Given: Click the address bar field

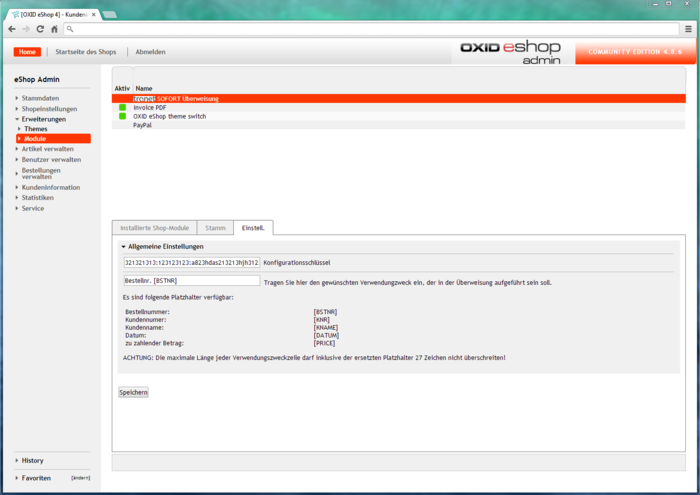Looking at the screenshot, I should click(x=371, y=29).
